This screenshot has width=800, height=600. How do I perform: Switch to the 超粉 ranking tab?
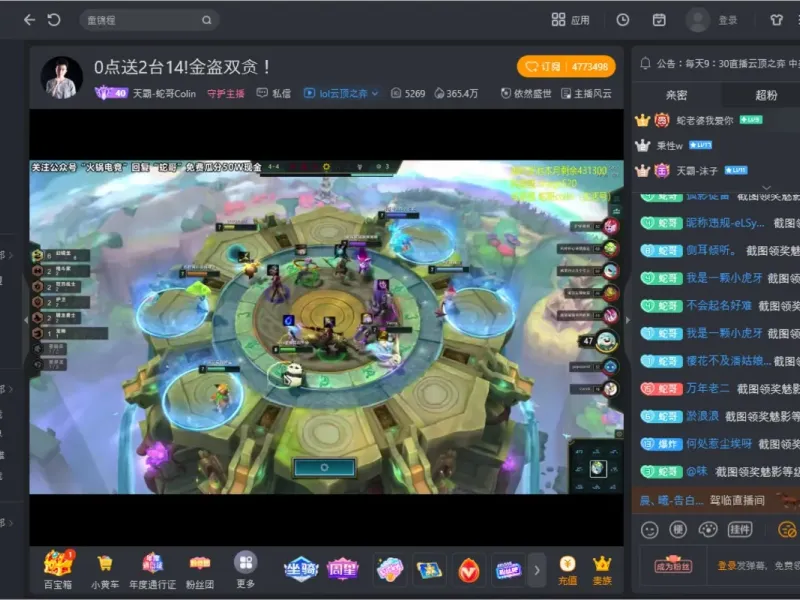[x=766, y=95]
